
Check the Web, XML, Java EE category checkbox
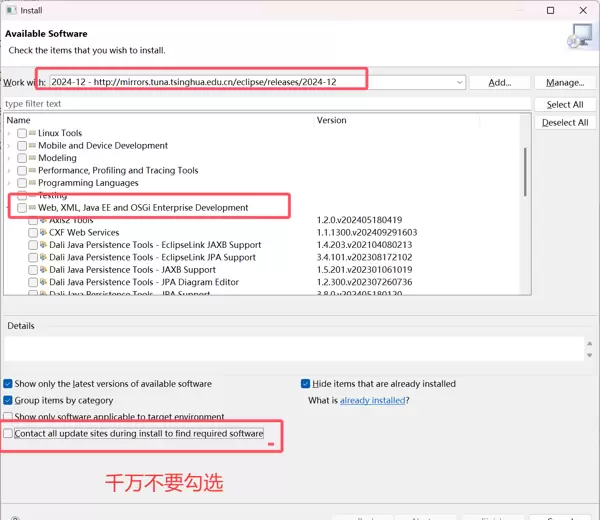[x=22, y=208]
